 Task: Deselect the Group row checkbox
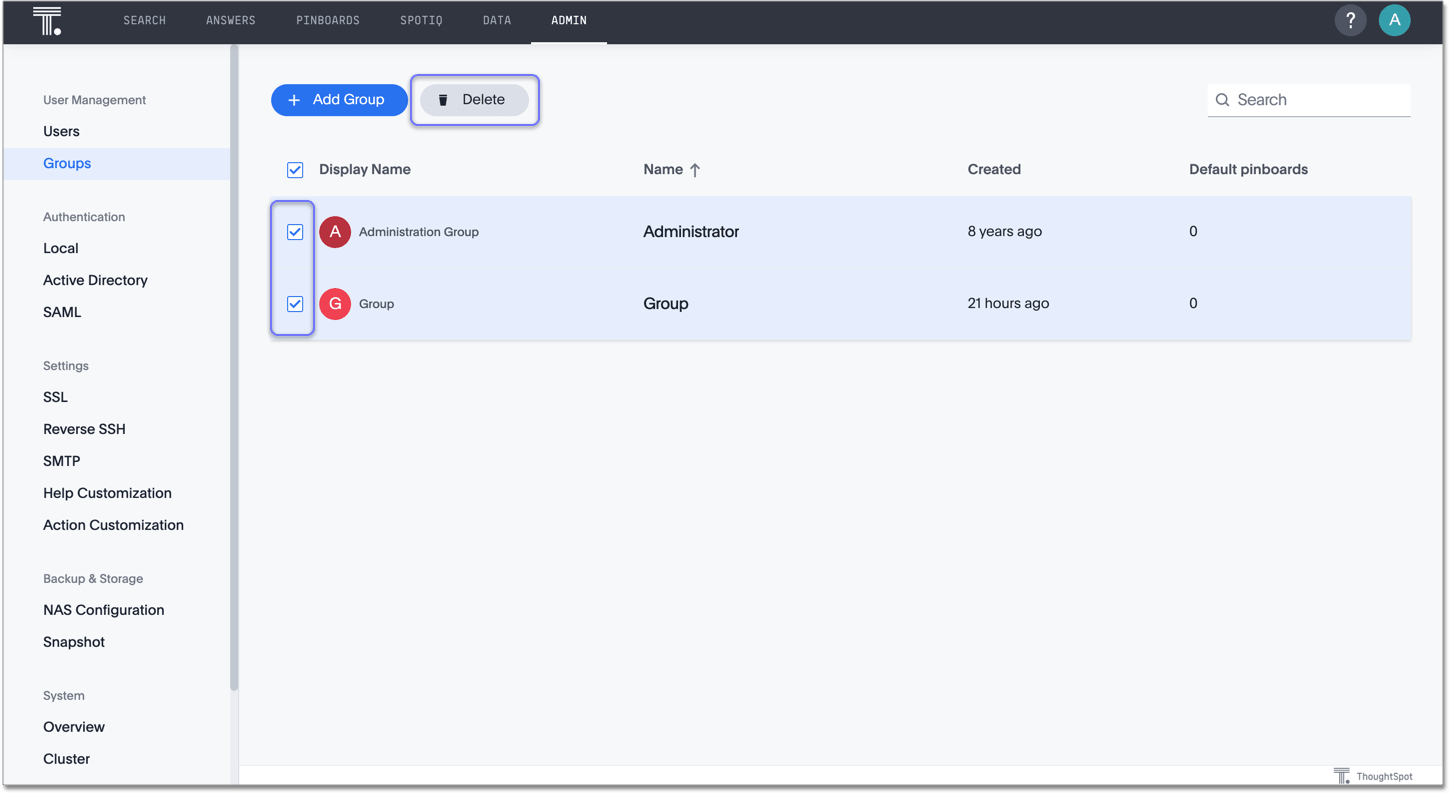pyautogui.click(x=295, y=304)
